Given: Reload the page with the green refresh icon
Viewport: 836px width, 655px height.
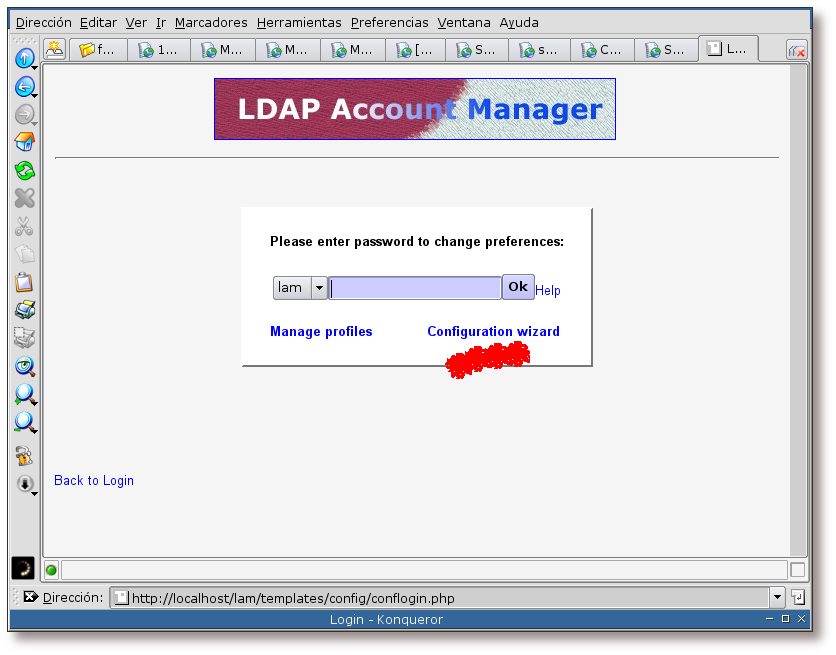Looking at the screenshot, I should (x=24, y=170).
